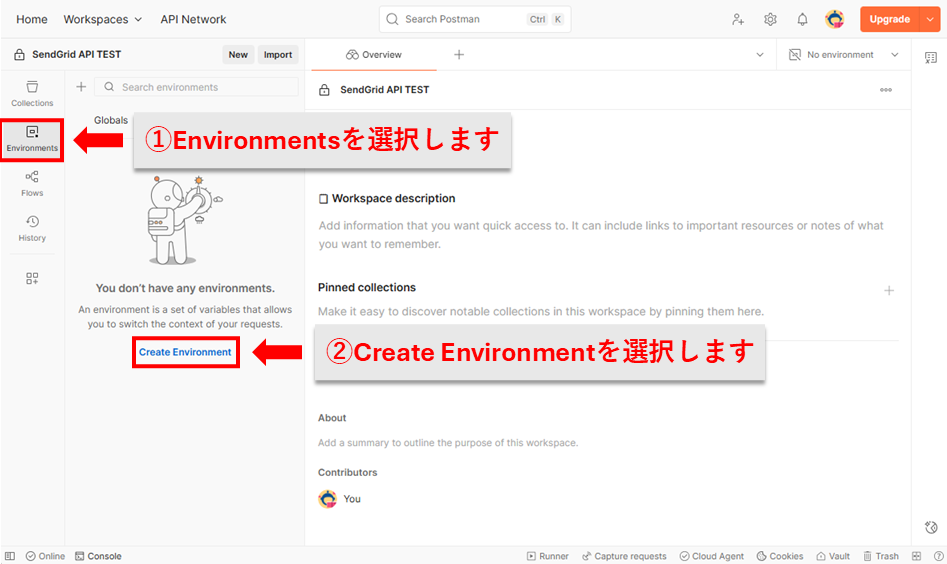Show request History panel

(32, 229)
